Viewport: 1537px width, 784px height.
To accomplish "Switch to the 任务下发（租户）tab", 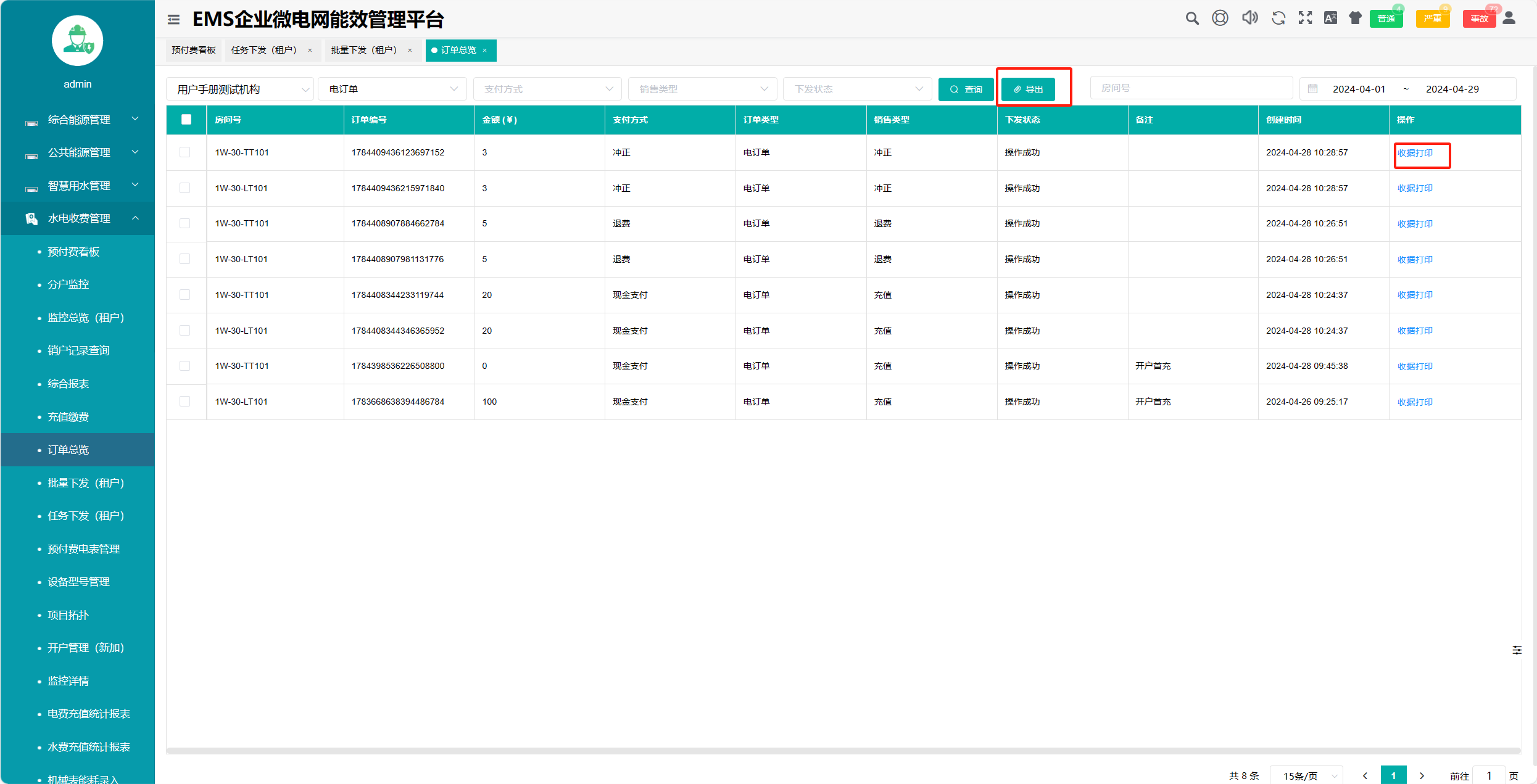I will pyautogui.click(x=264, y=50).
